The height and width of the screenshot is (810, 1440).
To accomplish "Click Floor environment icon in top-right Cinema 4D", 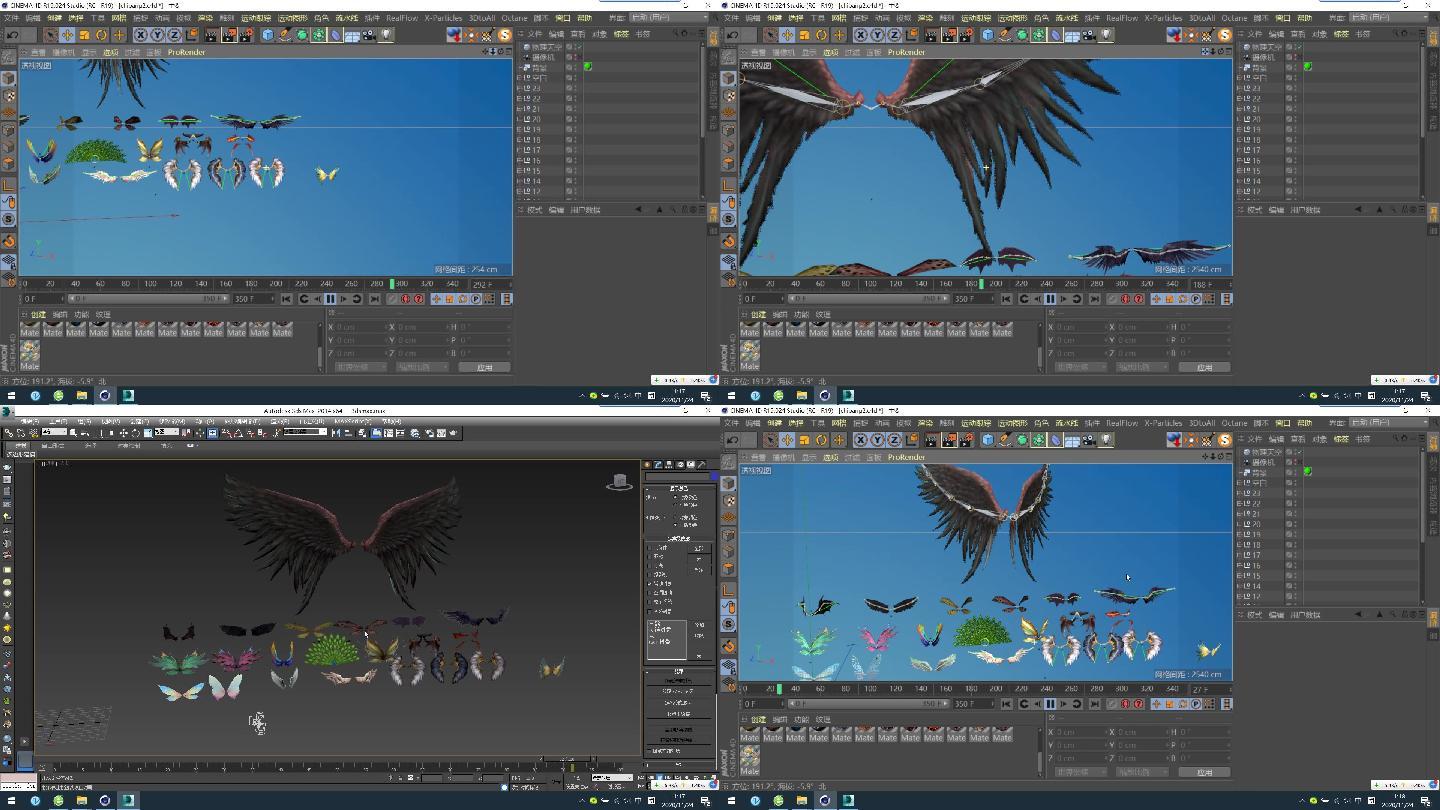I will (x=1072, y=35).
